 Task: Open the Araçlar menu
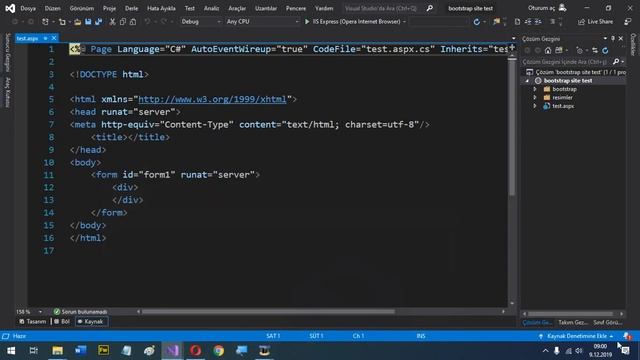pos(237,8)
